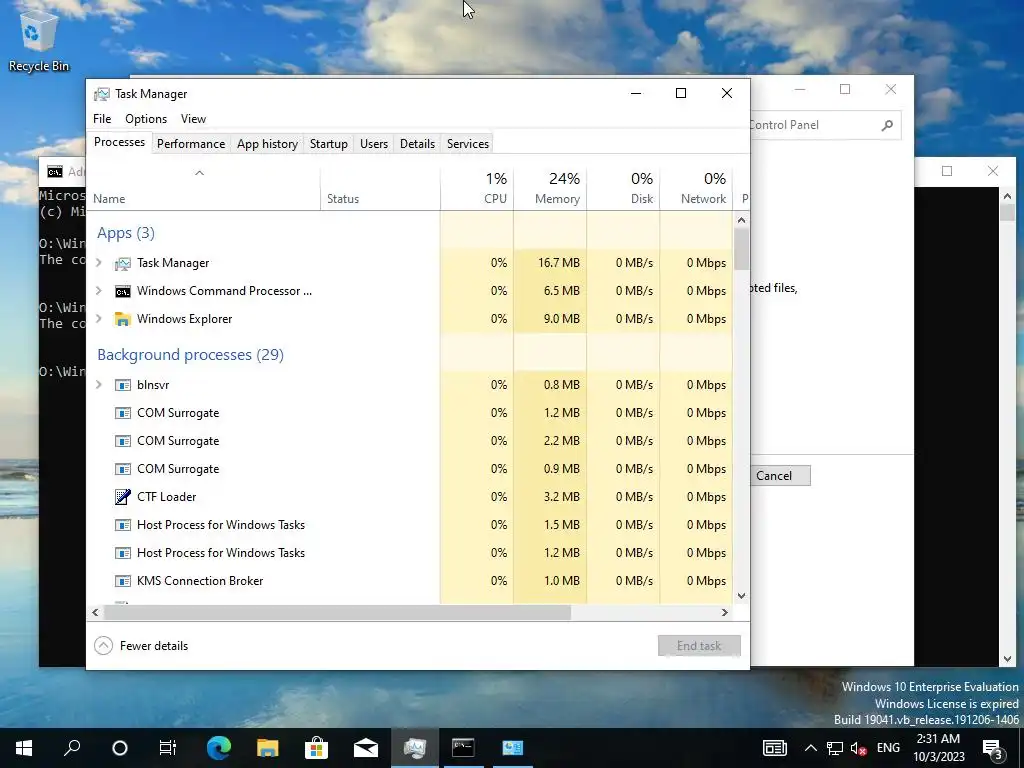Click the Background processes (29) heading
The width and height of the screenshot is (1024, 768).
(191, 355)
